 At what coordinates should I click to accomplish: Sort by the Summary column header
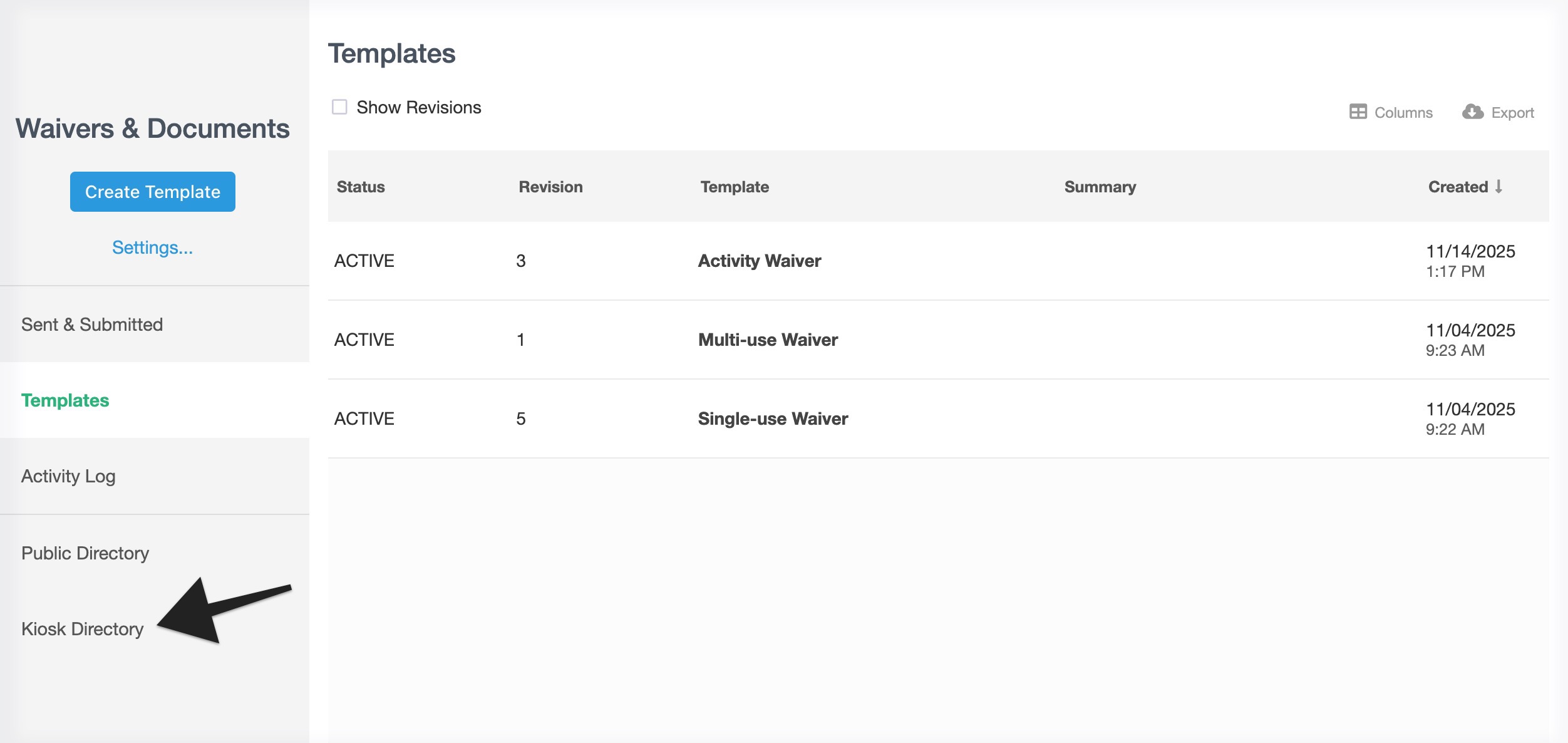(x=1100, y=187)
